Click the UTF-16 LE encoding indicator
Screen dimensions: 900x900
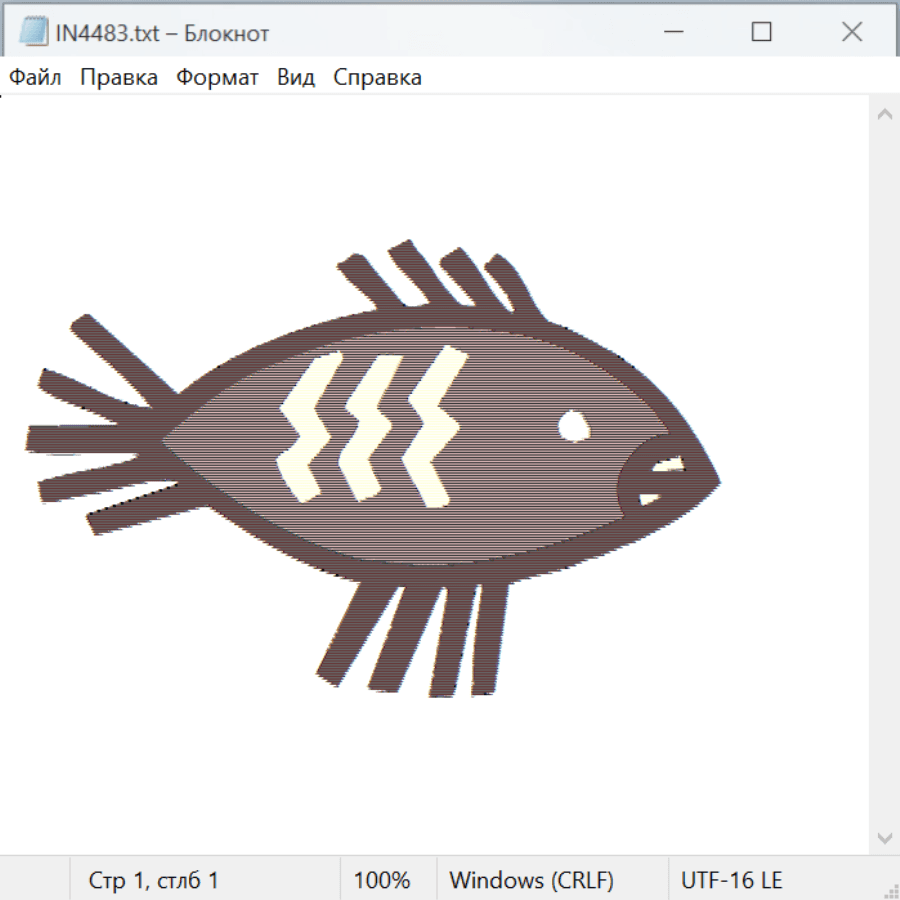point(731,880)
